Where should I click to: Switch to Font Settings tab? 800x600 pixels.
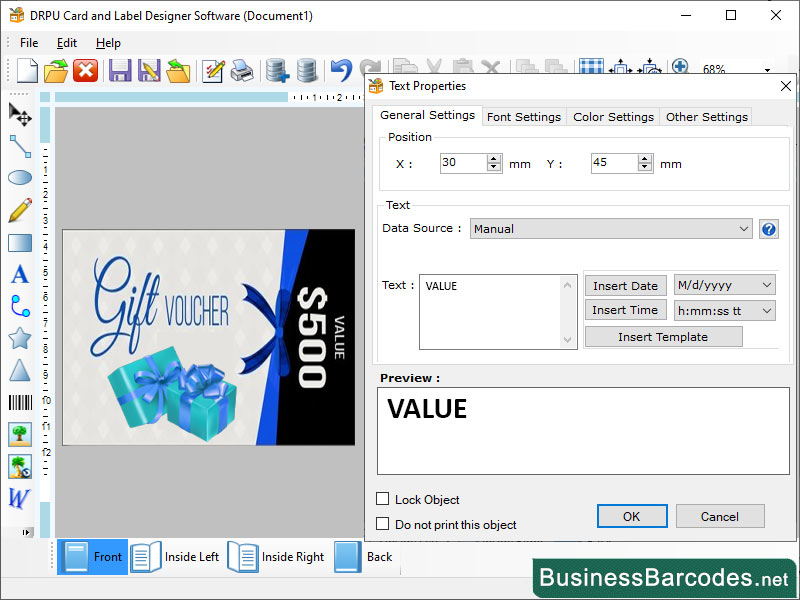point(524,117)
